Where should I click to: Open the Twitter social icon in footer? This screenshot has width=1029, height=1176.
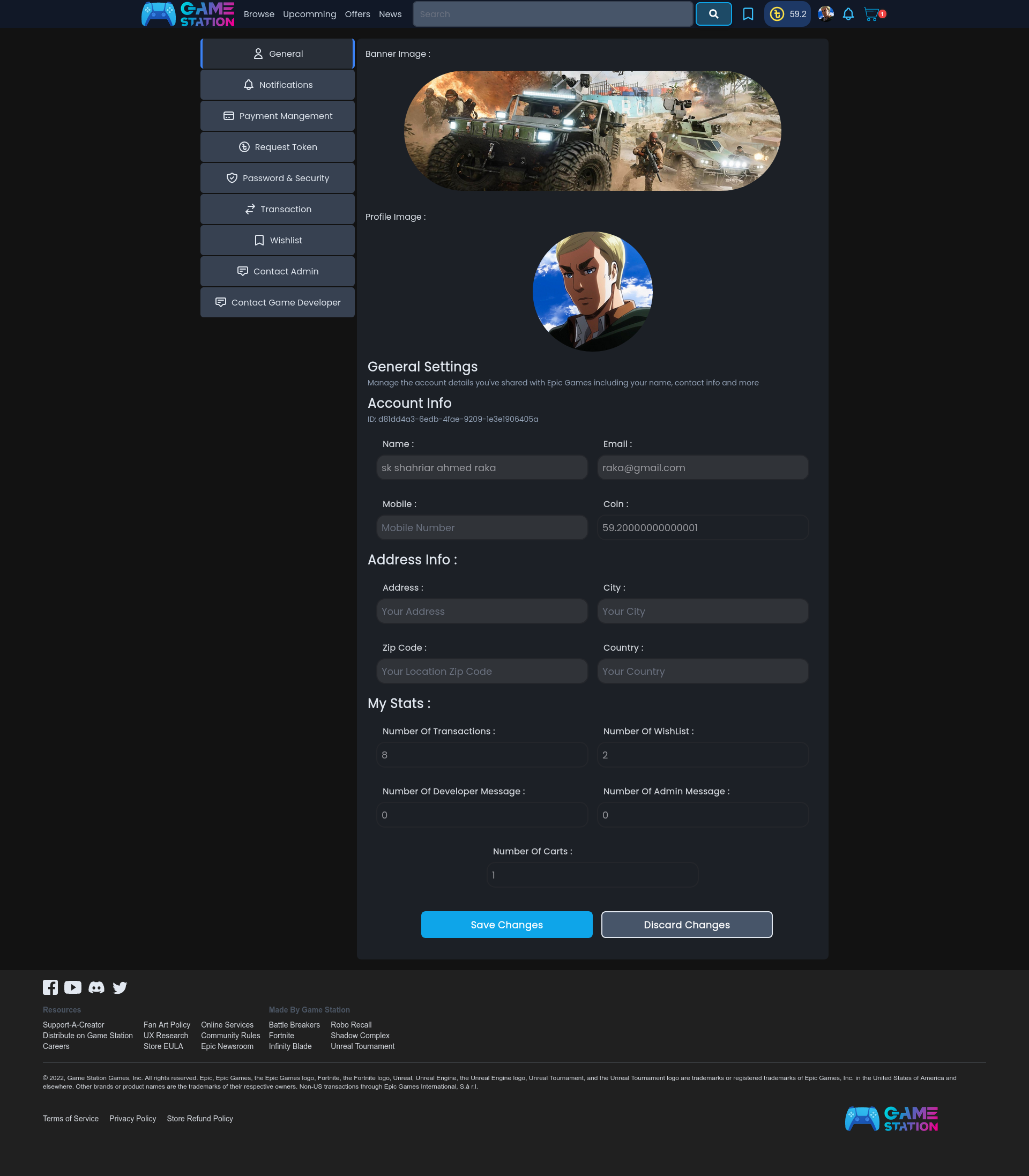point(120,987)
